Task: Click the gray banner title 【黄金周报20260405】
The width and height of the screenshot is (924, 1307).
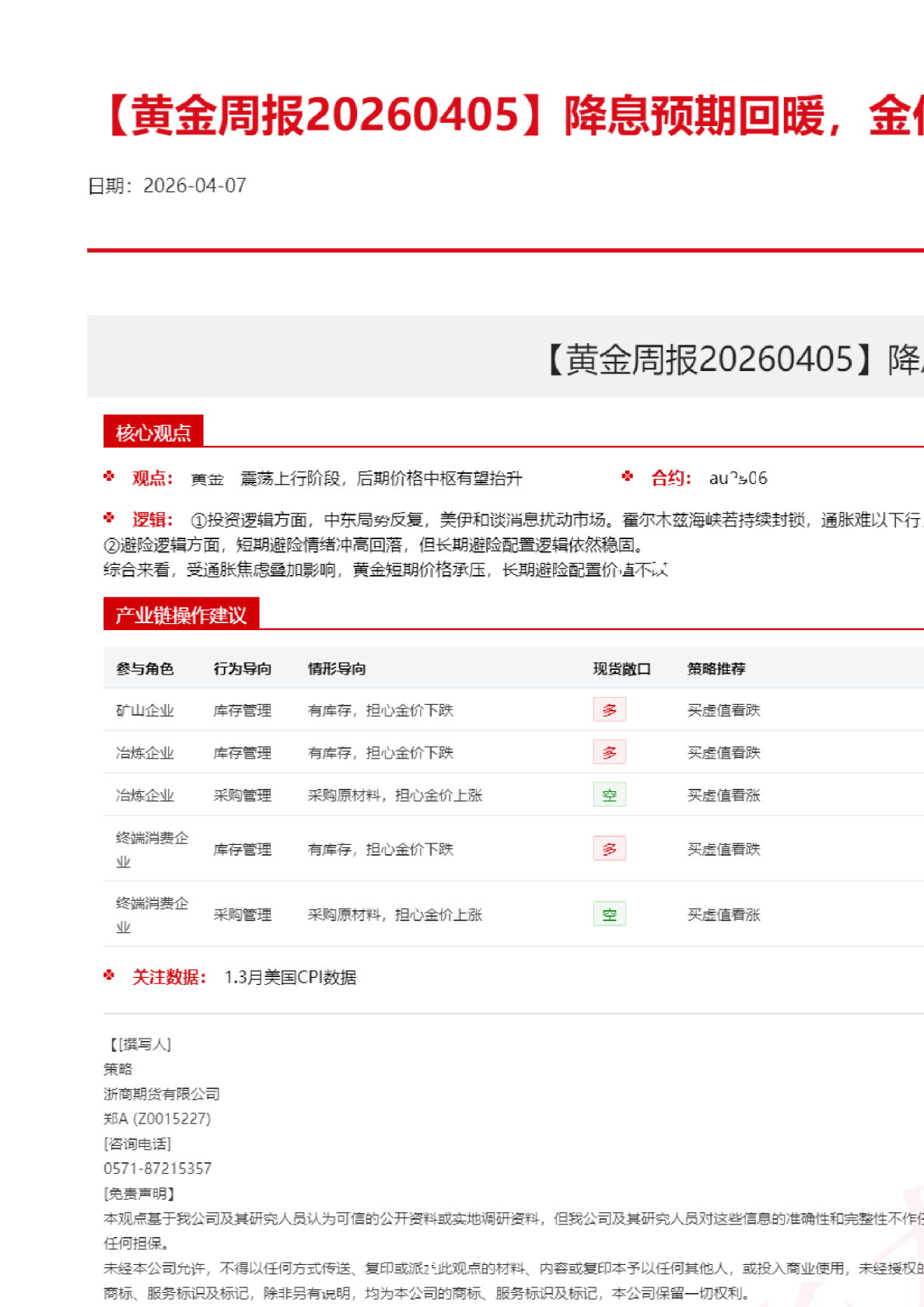Action: 732,359
